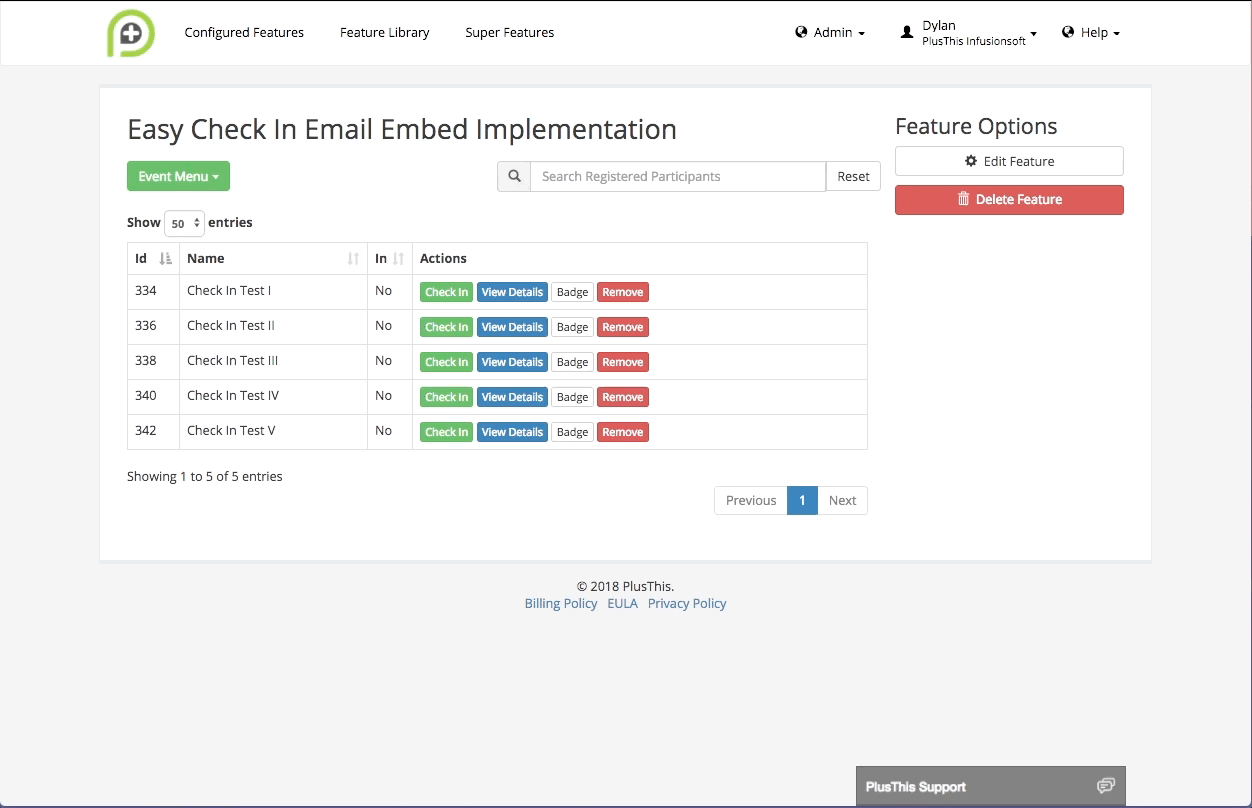Remove participant Check In Test IV

tap(623, 397)
